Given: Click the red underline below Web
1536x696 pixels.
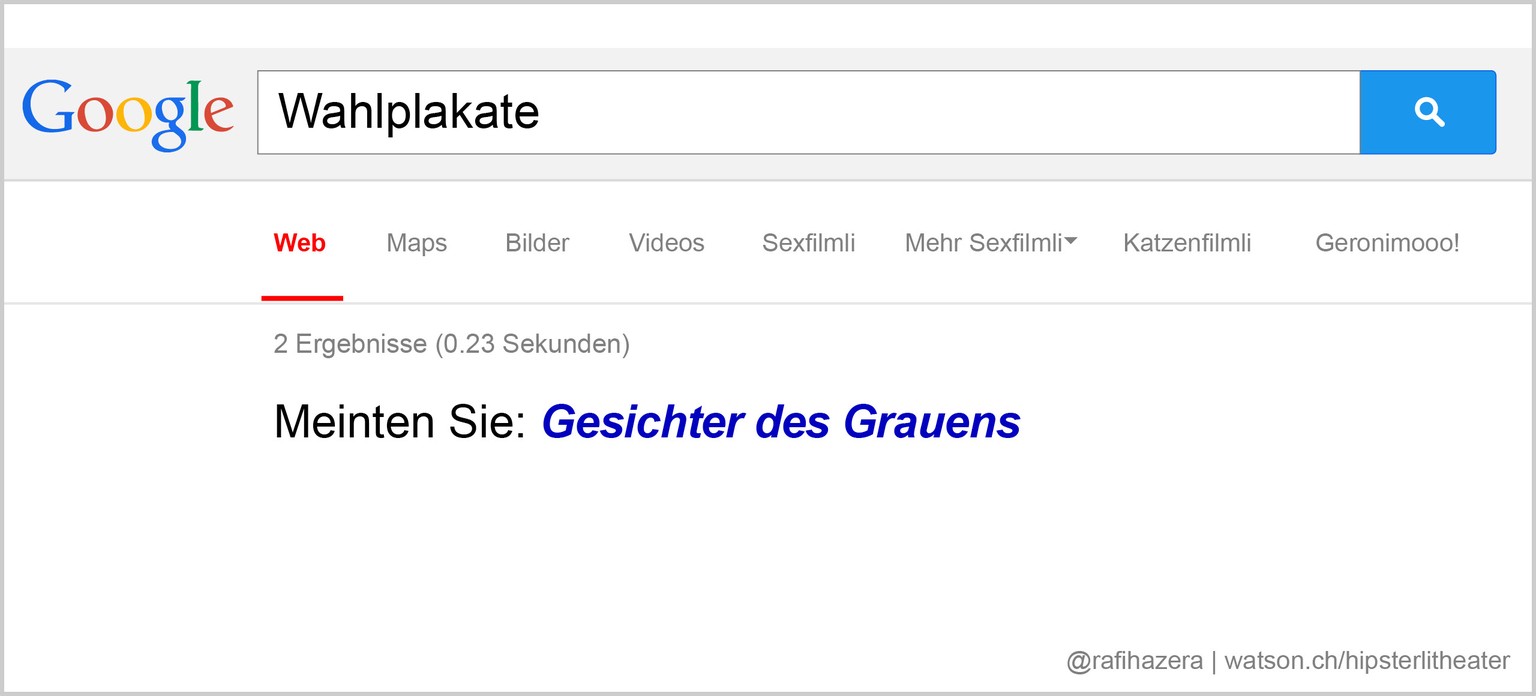Looking at the screenshot, I should click(x=302, y=298).
